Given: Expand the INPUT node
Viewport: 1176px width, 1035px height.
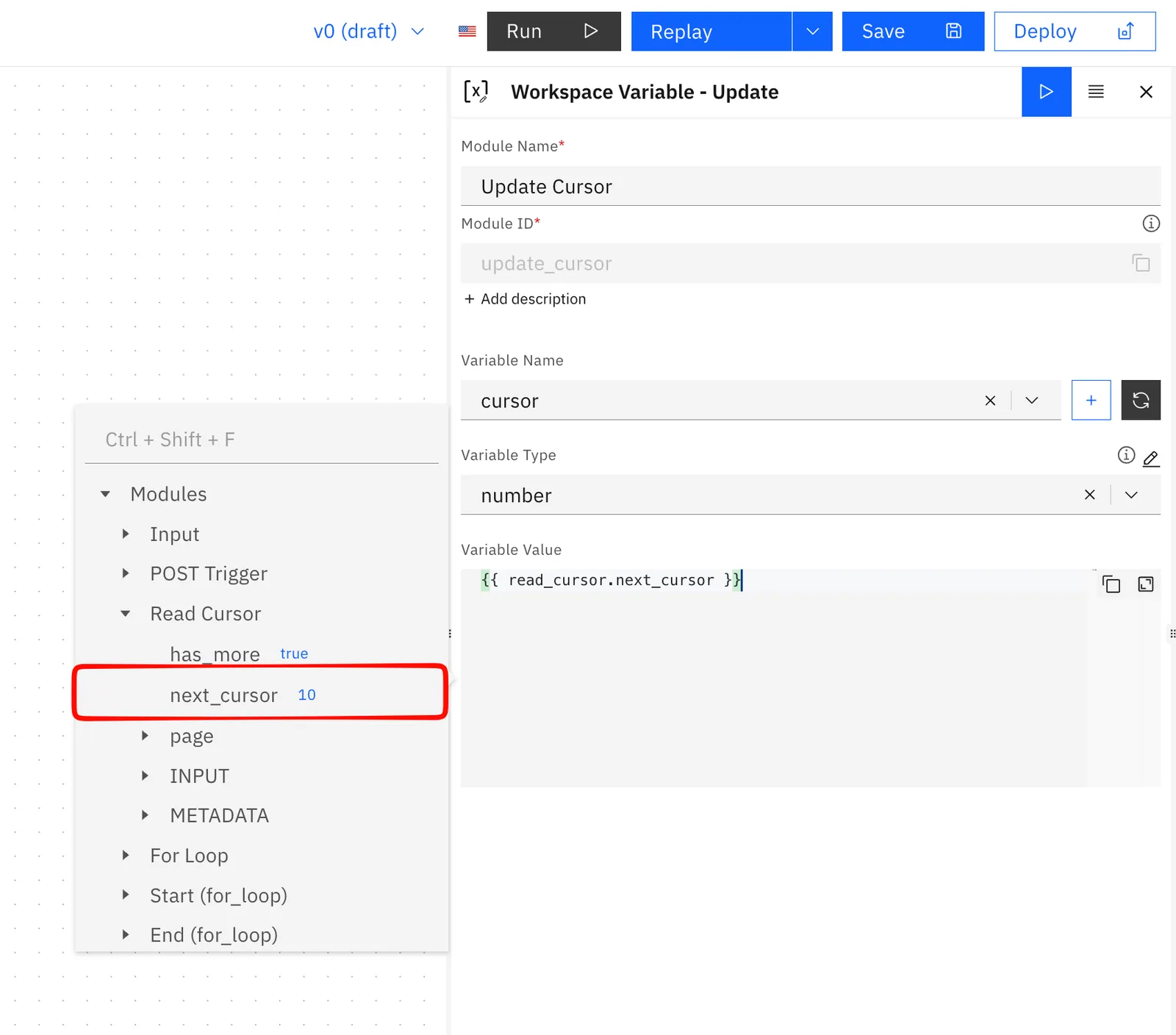Looking at the screenshot, I should pyautogui.click(x=145, y=776).
